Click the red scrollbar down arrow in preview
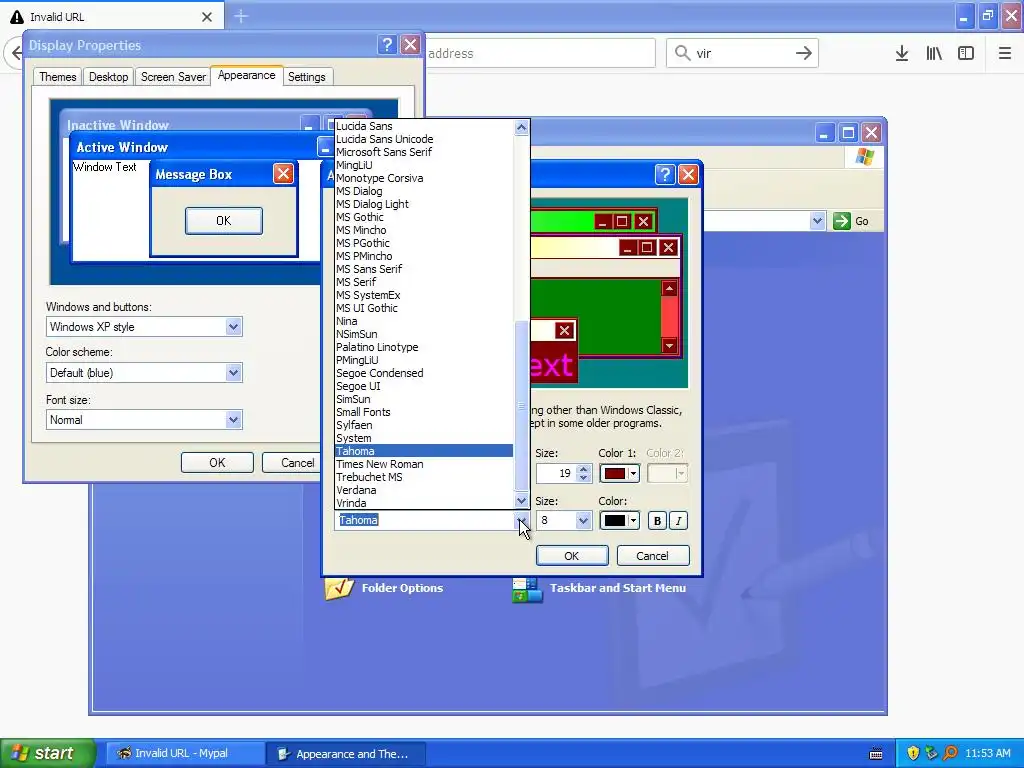Image resolution: width=1024 pixels, height=768 pixels. point(669,345)
